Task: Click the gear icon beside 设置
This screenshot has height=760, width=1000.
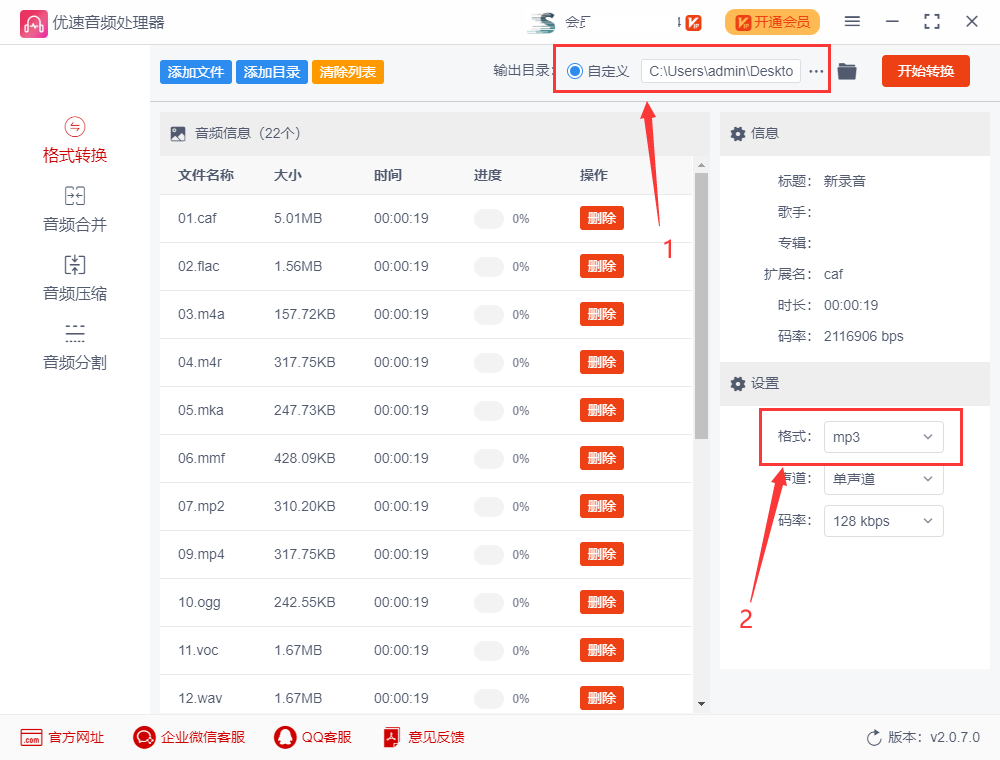Action: pyautogui.click(x=738, y=384)
